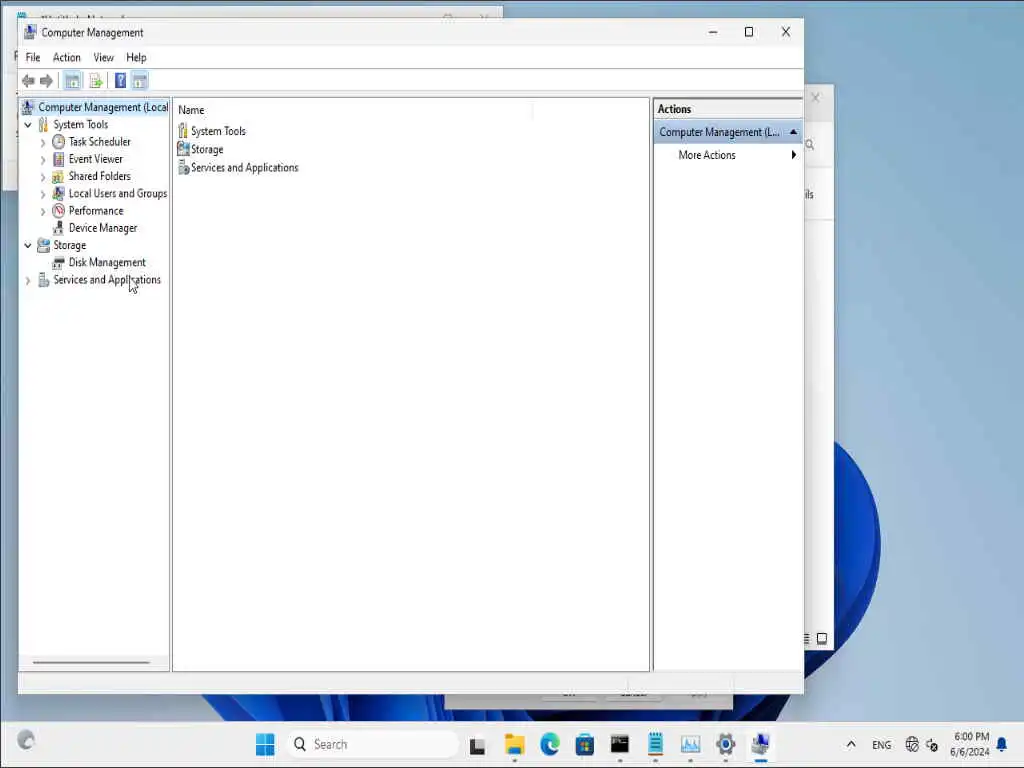Click the blue Help toolbar icon

[120, 81]
